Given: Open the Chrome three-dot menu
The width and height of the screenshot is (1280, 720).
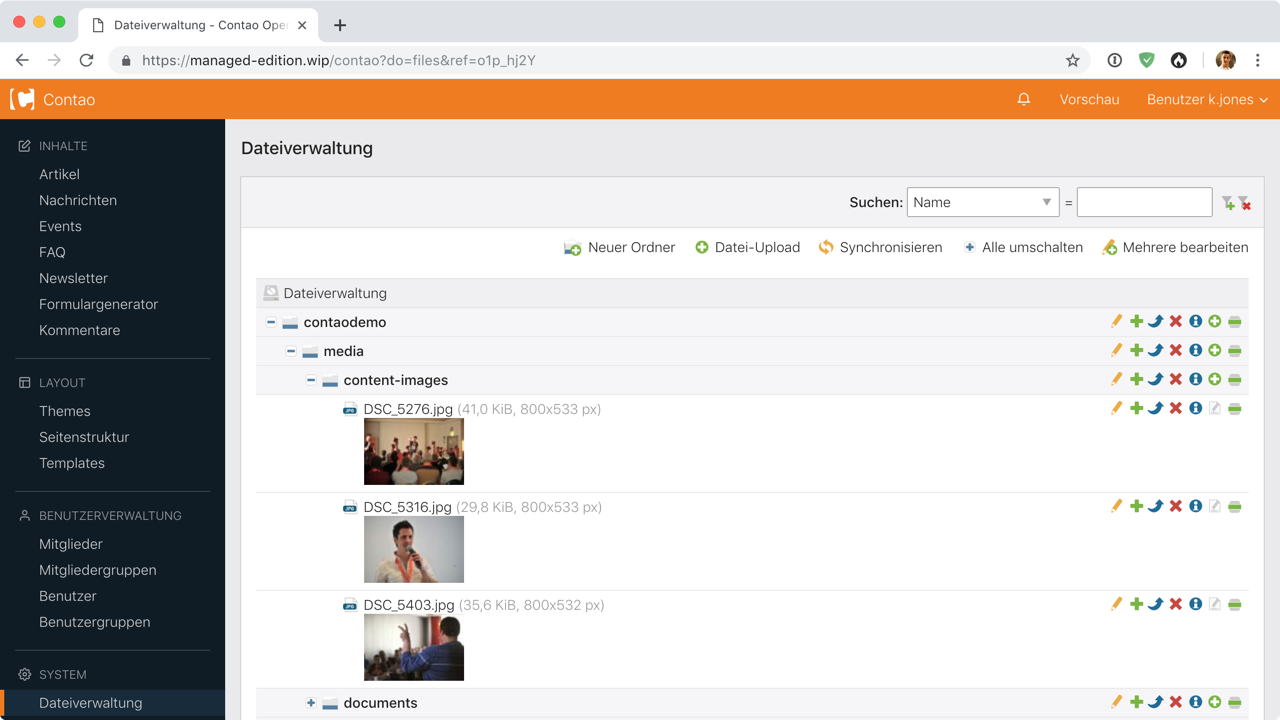Looking at the screenshot, I should click(x=1258, y=60).
